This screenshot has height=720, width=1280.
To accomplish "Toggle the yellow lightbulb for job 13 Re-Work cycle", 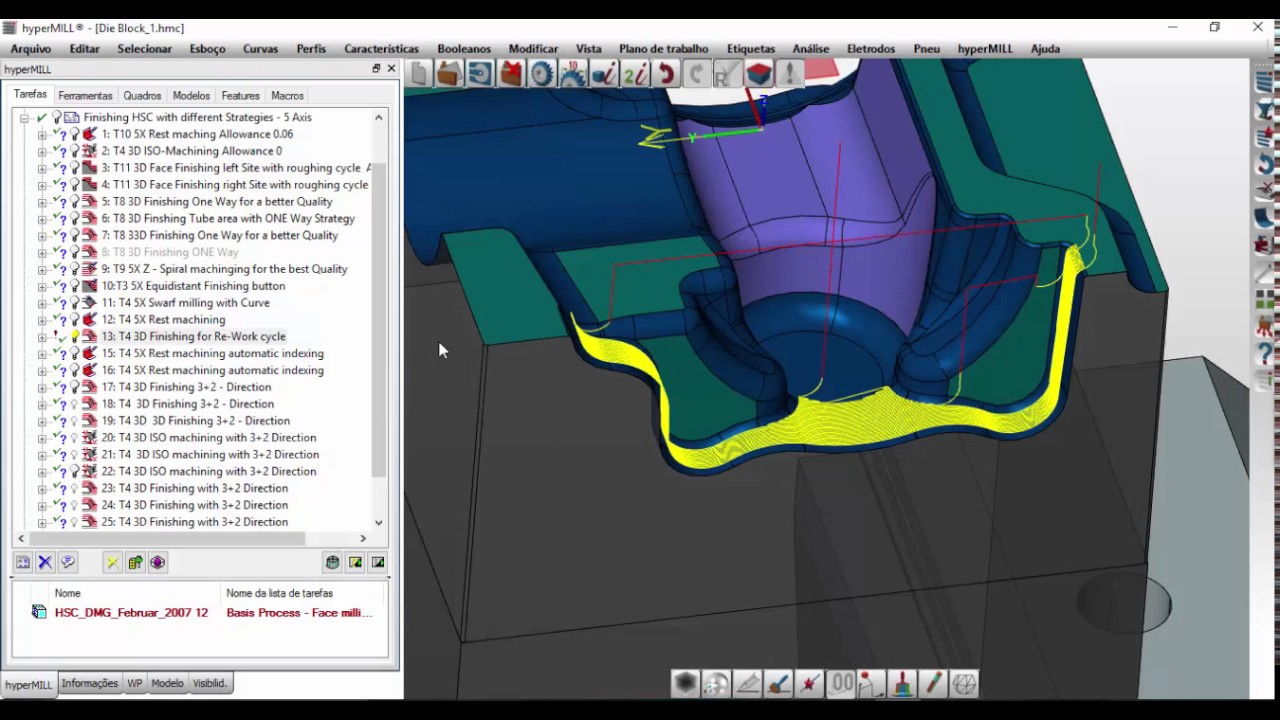I will (74, 337).
